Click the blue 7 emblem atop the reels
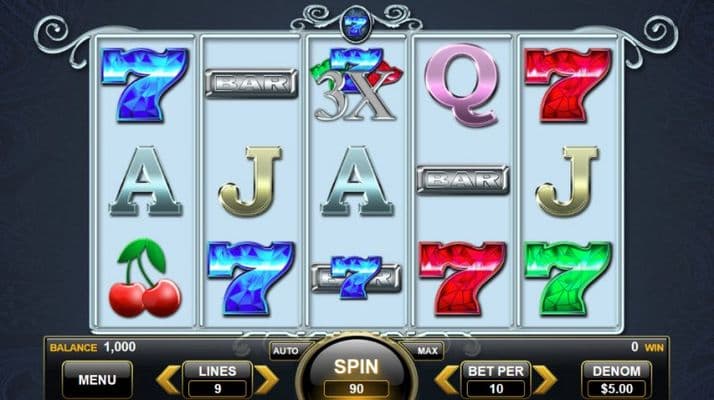714x400 pixels. [x=356, y=25]
